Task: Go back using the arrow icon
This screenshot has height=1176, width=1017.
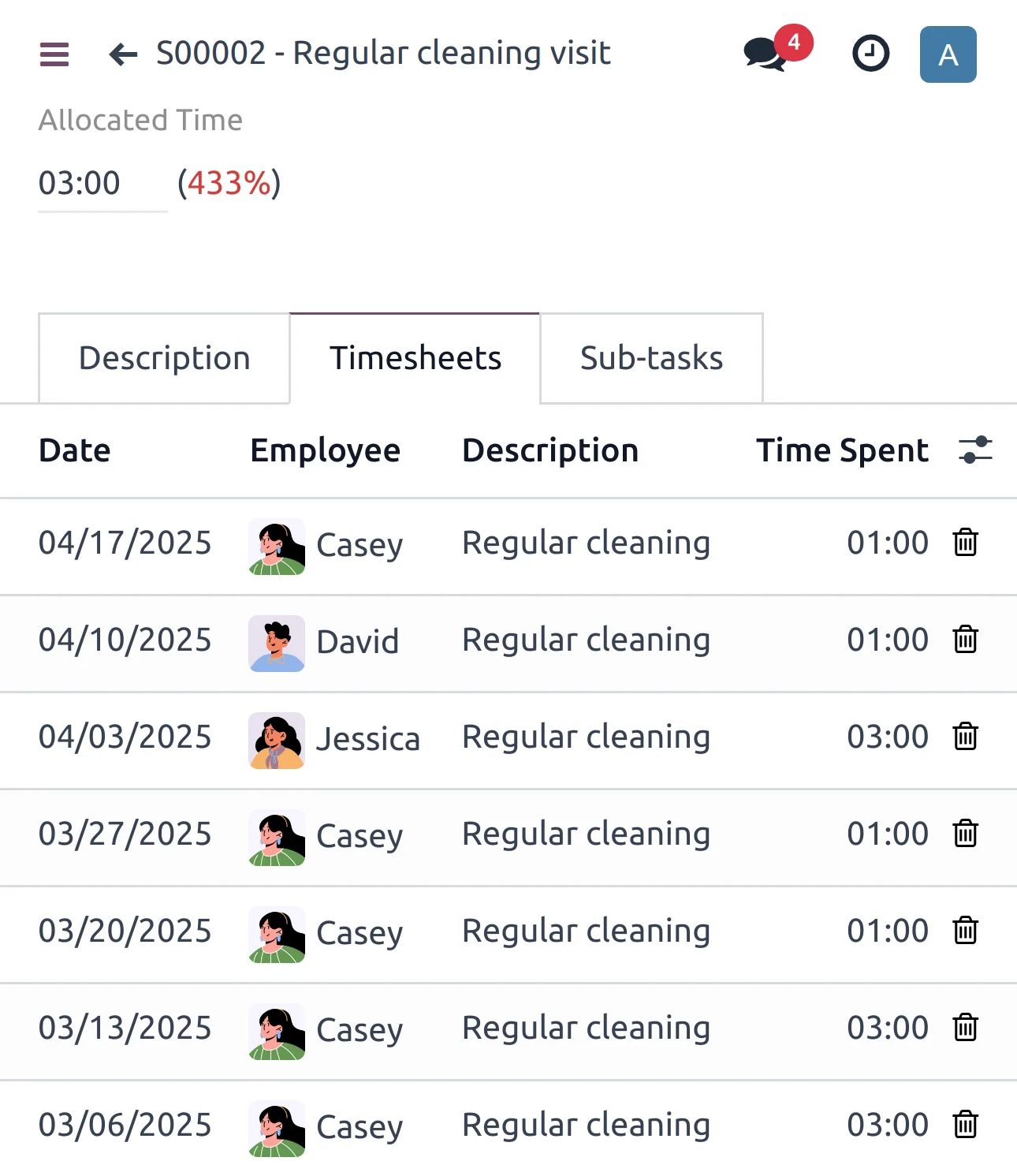Action: [x=123, y=54]
